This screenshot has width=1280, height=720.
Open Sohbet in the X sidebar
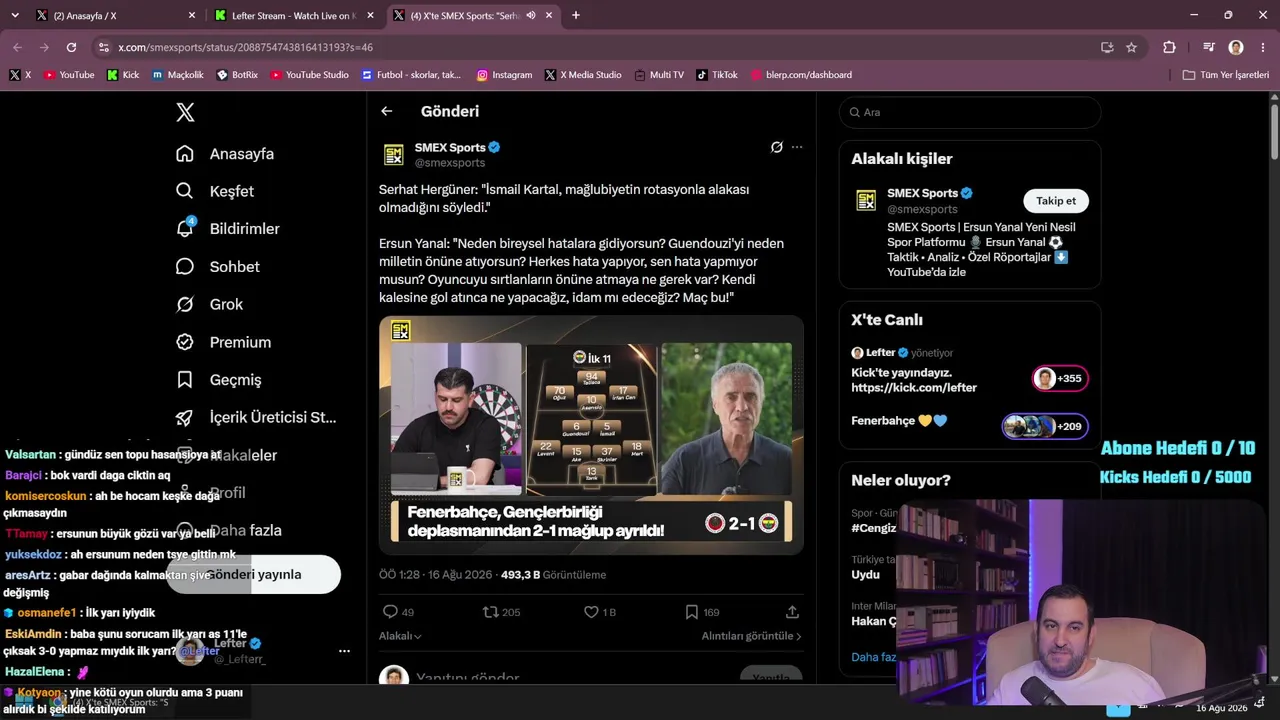pyautogui.click(x=218, y=267)
